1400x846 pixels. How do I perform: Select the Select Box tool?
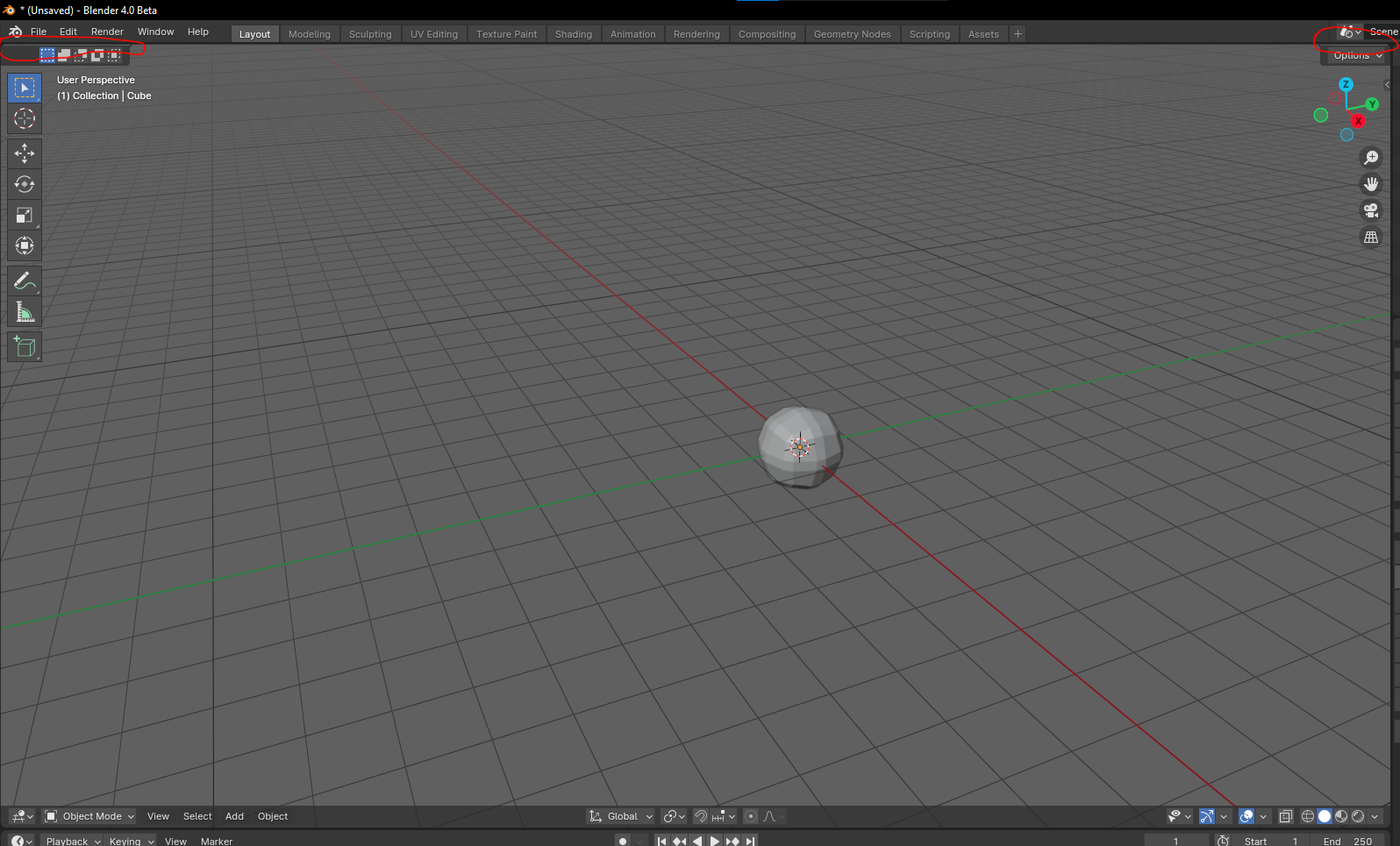pos(25,88)
